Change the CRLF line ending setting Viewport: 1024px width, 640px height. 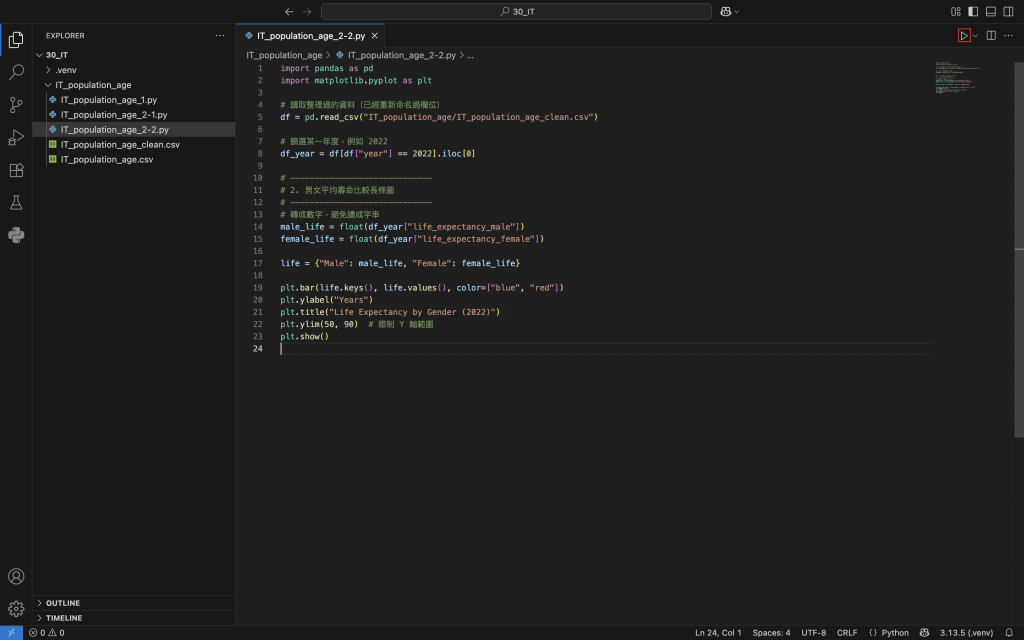point(847,633)
